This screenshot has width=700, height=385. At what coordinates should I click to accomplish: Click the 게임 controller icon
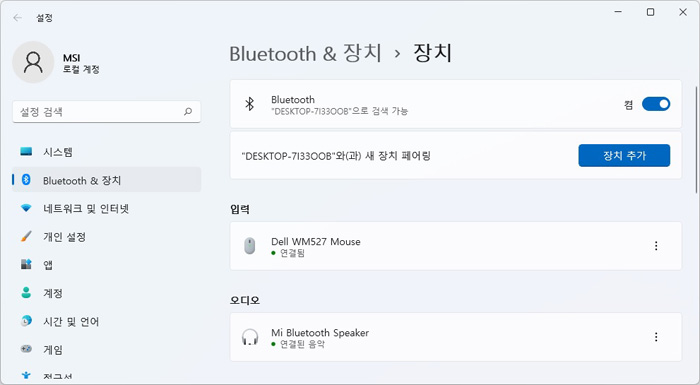pyautogui.click(x=26, y=349)
